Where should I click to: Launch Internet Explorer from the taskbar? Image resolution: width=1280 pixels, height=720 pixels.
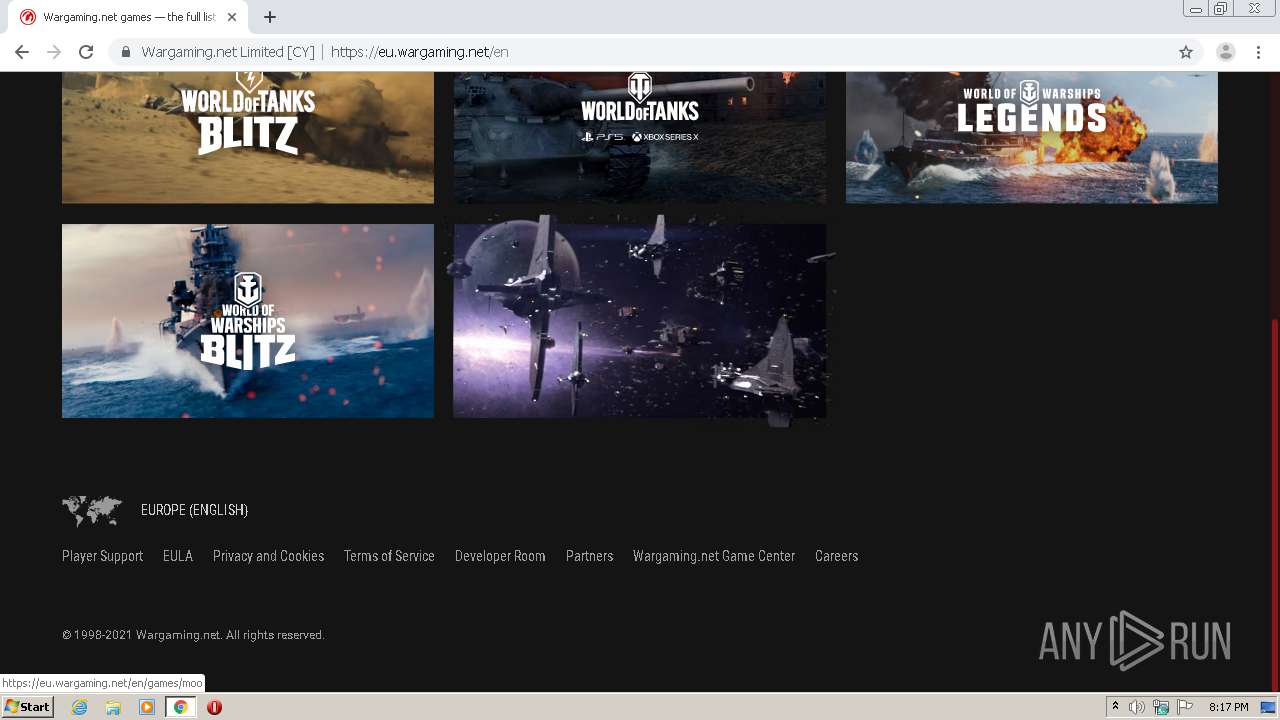pos(79,707)
